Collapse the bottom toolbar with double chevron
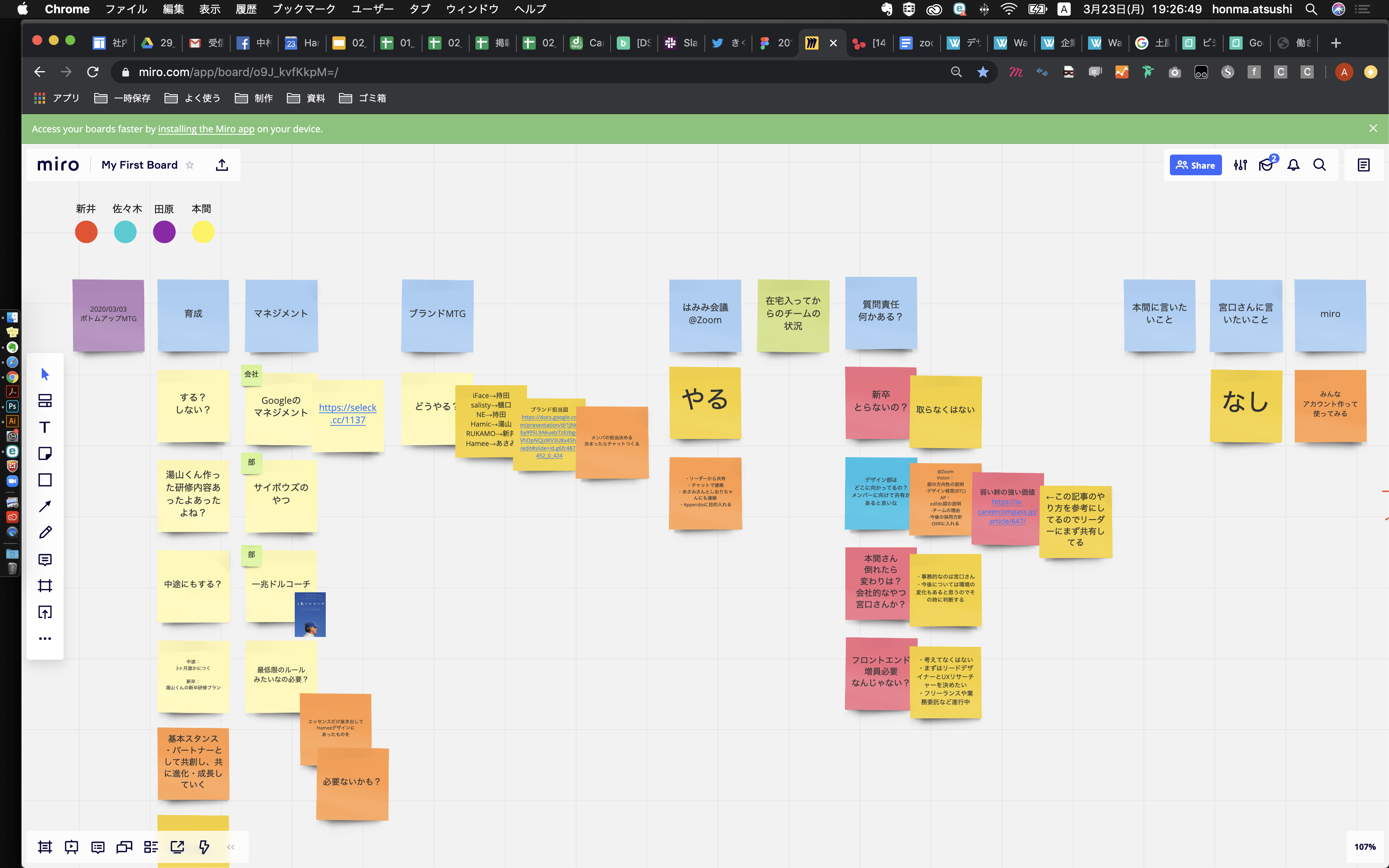This screenshot has height=868, width=1389. 231,847
